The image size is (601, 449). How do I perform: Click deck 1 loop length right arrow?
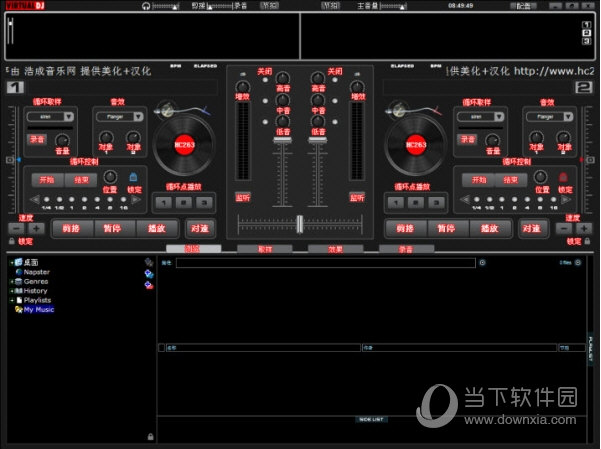point(136,199)
